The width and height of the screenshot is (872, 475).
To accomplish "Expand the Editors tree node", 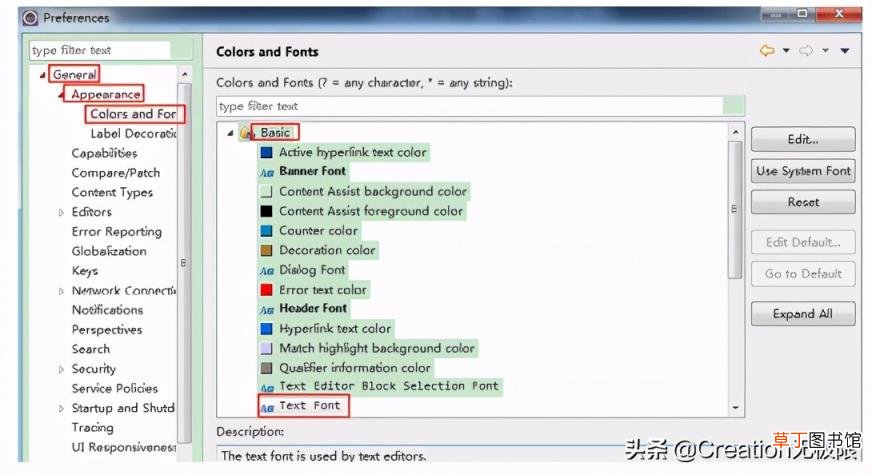I will [61, 212].
